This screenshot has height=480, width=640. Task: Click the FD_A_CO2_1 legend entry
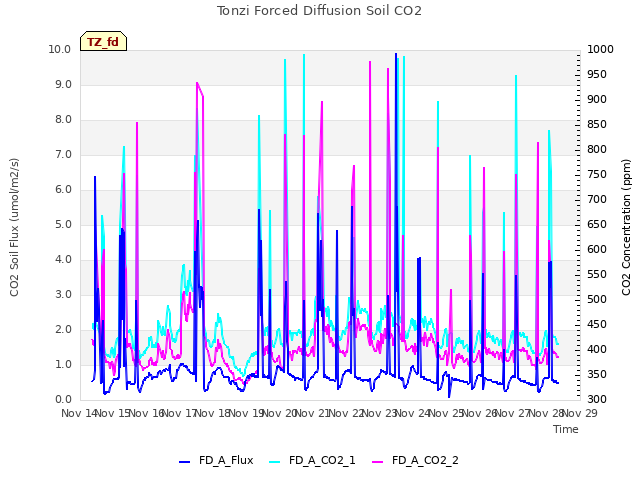(x=312, y=460)
